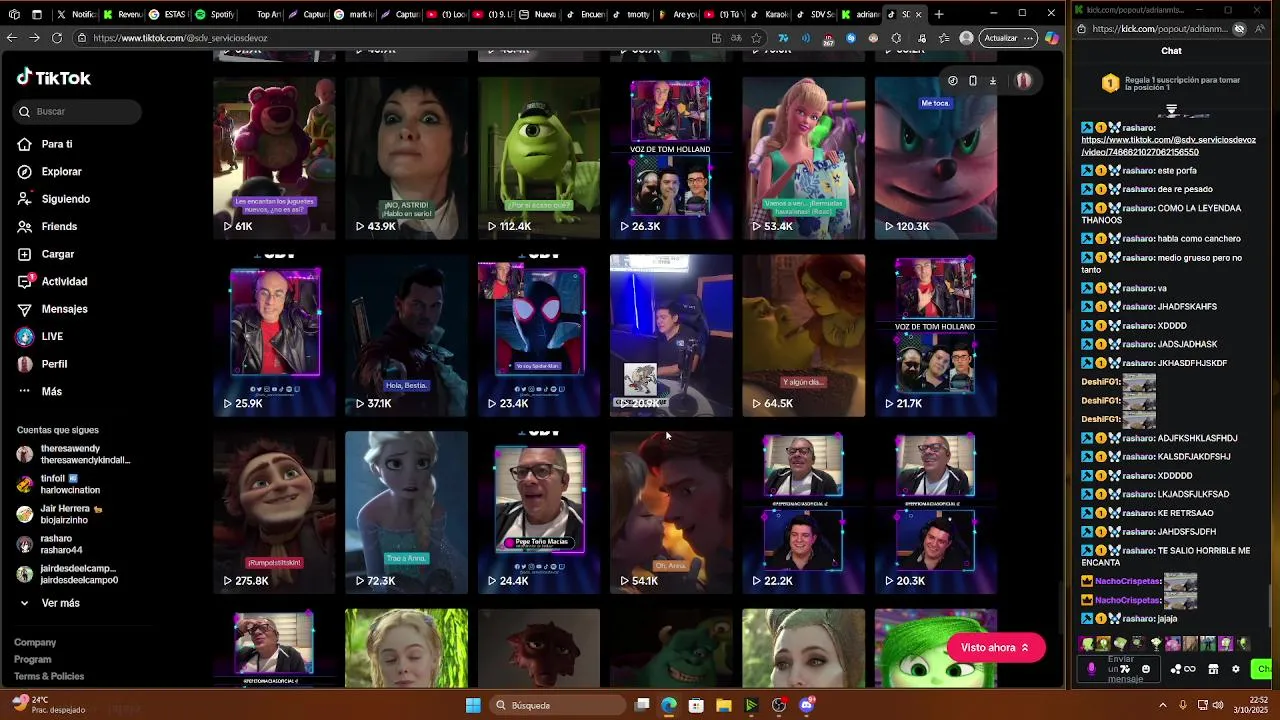Open the Lotso video with 61K views
This screenshot has height=720, width=1280.
click(x=274, y=158)
